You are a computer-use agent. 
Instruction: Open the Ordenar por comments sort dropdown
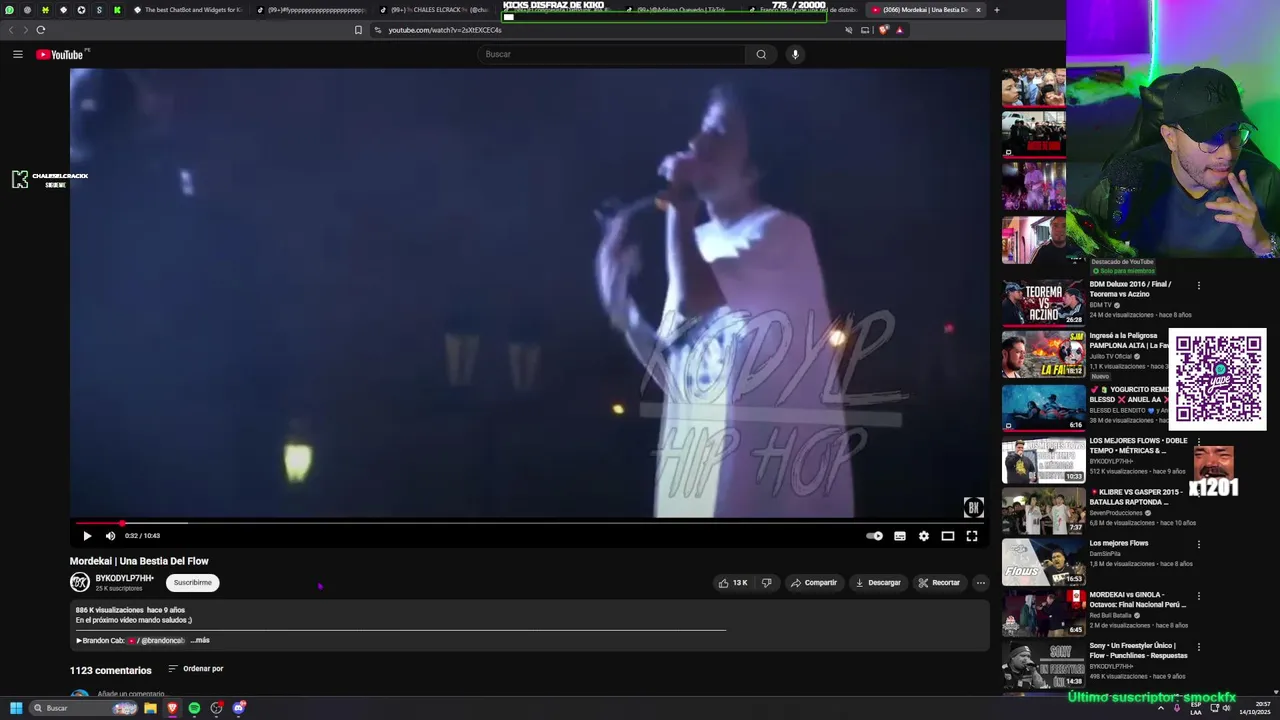pos(195,669)
